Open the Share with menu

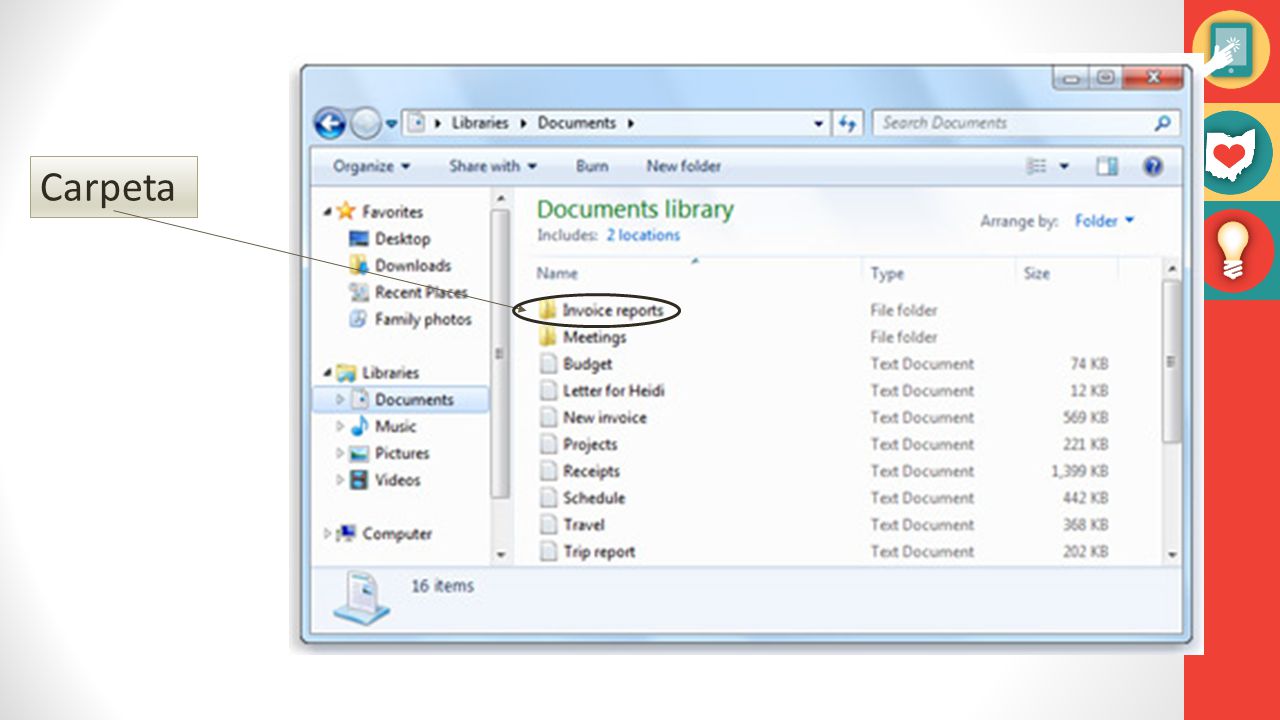click(493, 166)
